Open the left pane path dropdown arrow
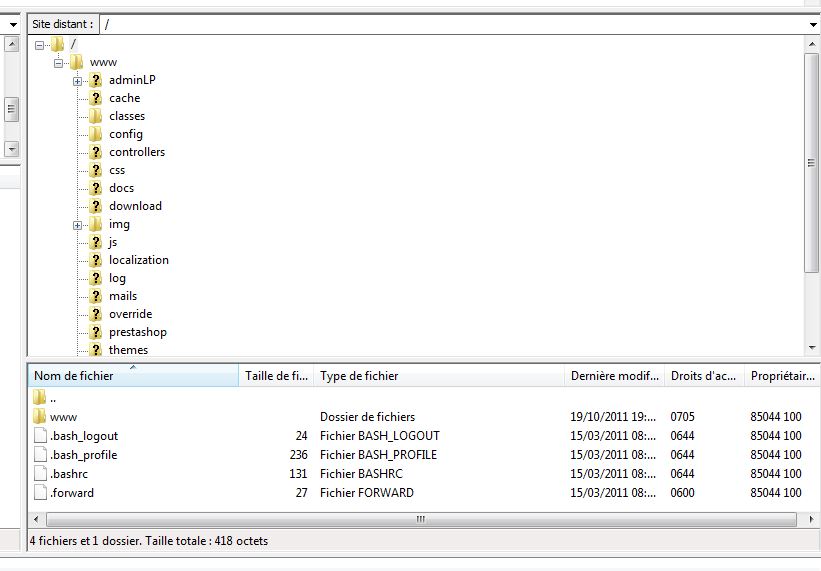Screen dimensions: 821x571 (13, 25)
